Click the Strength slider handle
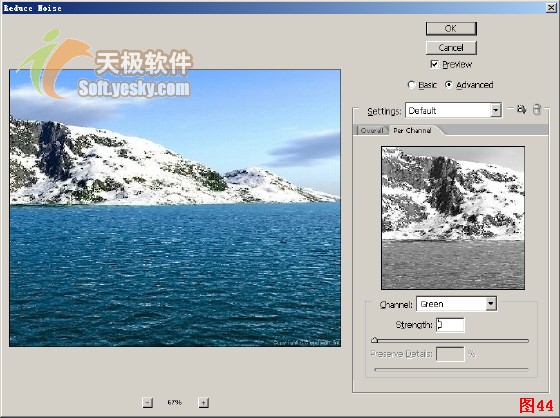 [374, 340]
